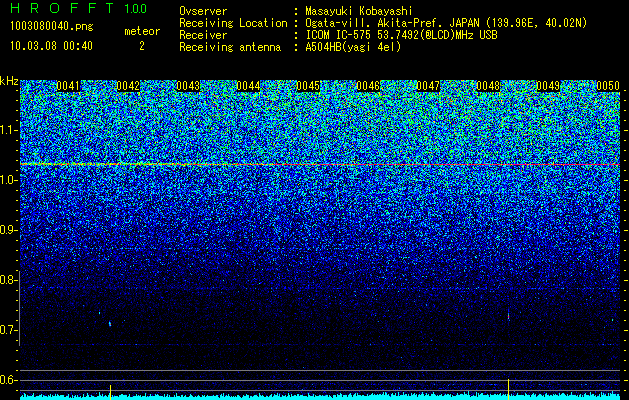Click the kHz axis unit label

click(9, 81)
